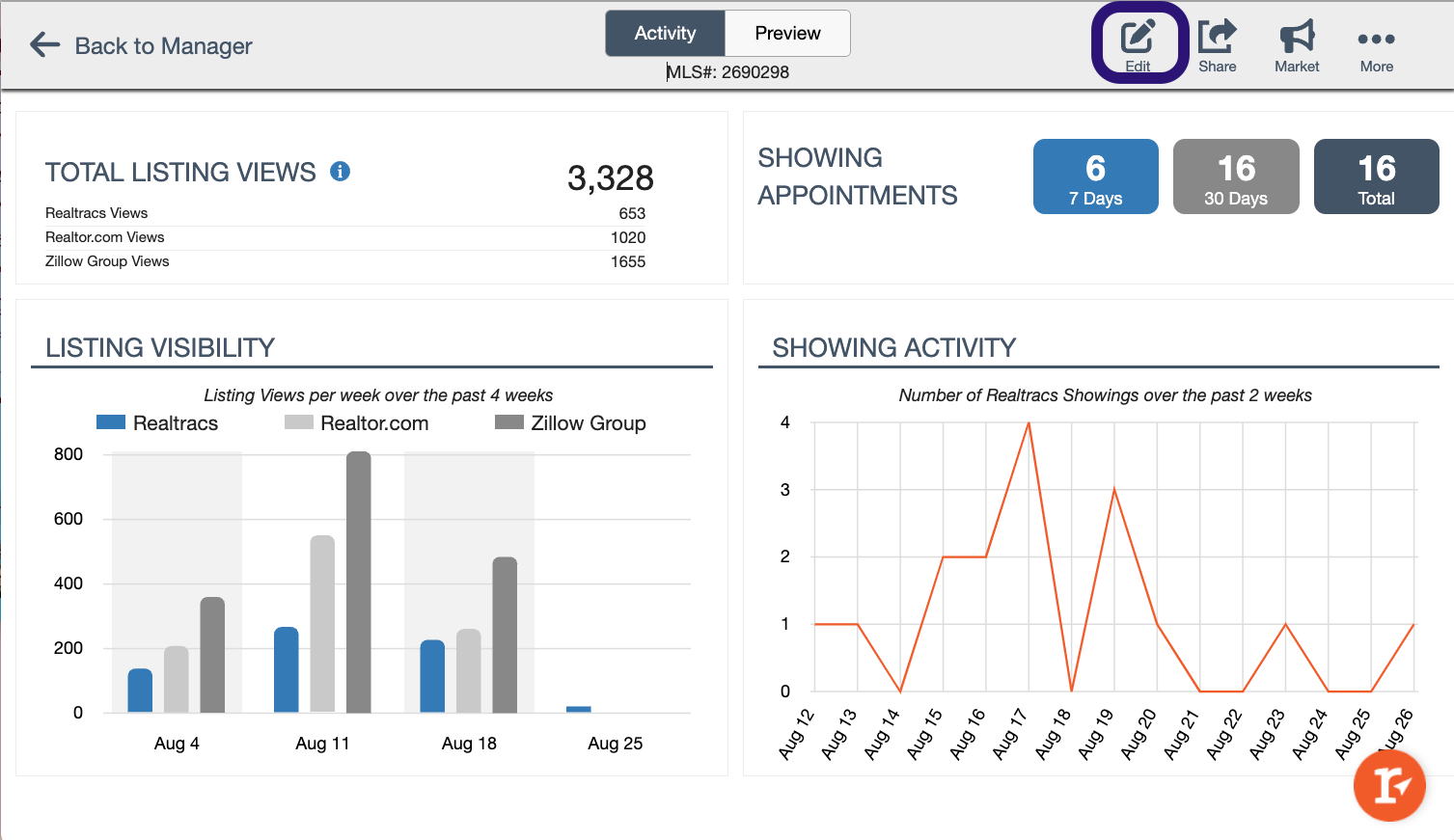This screenshot has width=1454, height=840.
Task: Select the Activity tab
Action: [665, 33]
